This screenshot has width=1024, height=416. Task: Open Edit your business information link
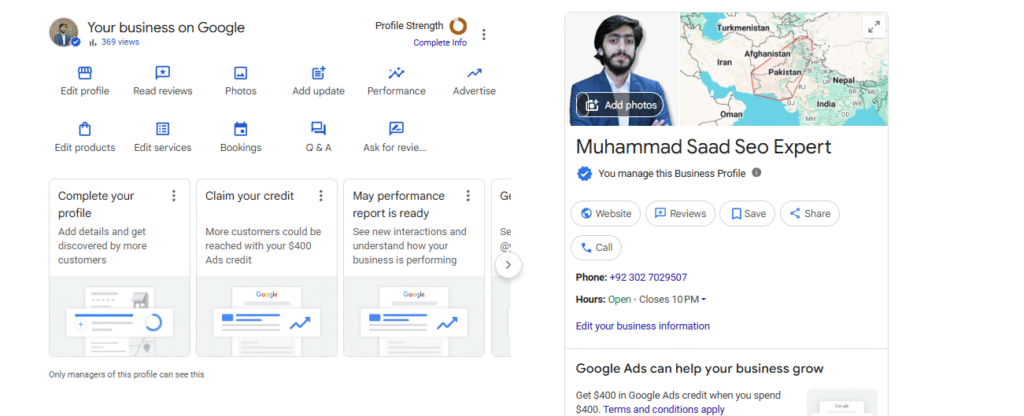643,326
